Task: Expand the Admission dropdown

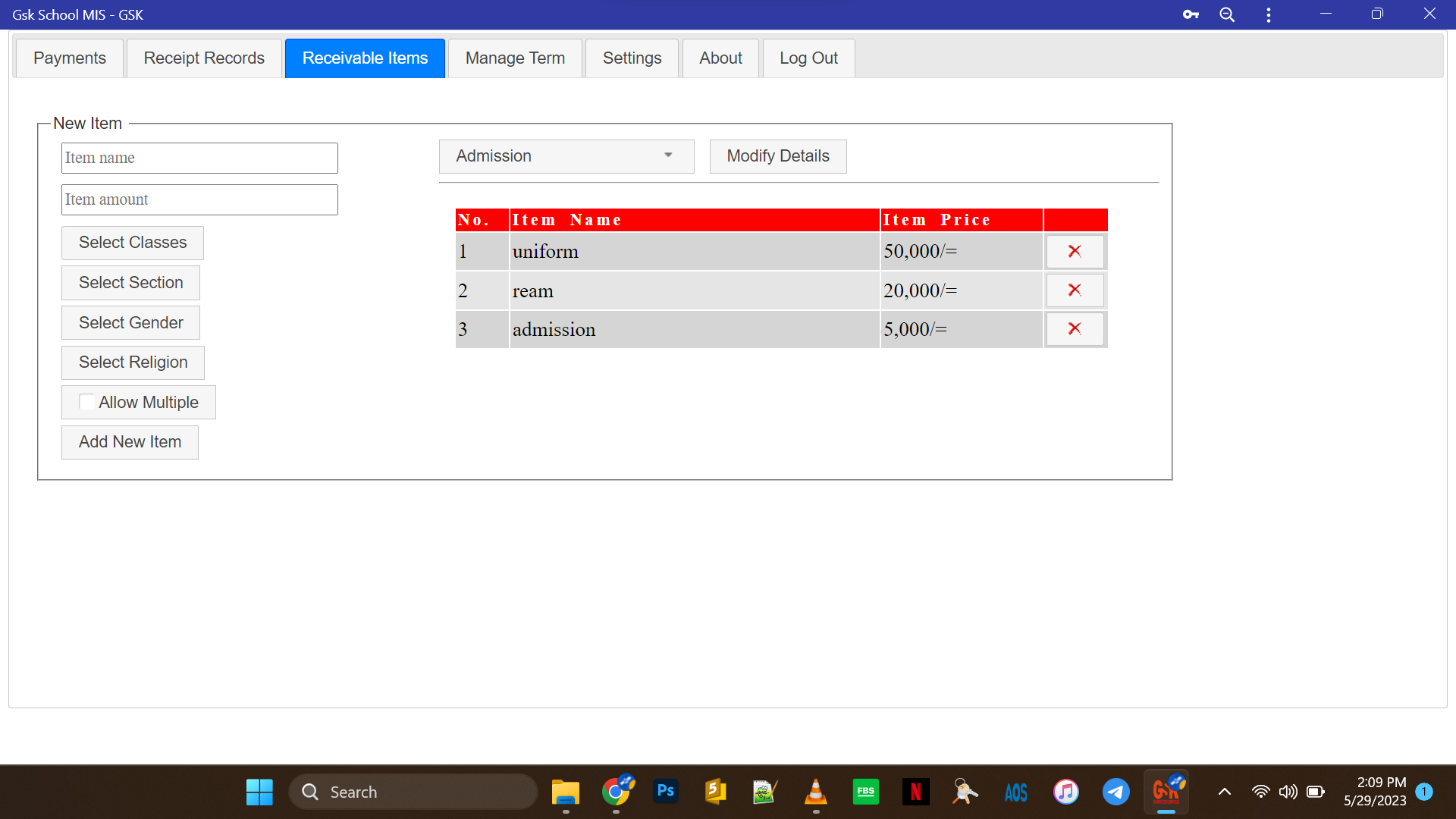Action: (x=566, y=156)
